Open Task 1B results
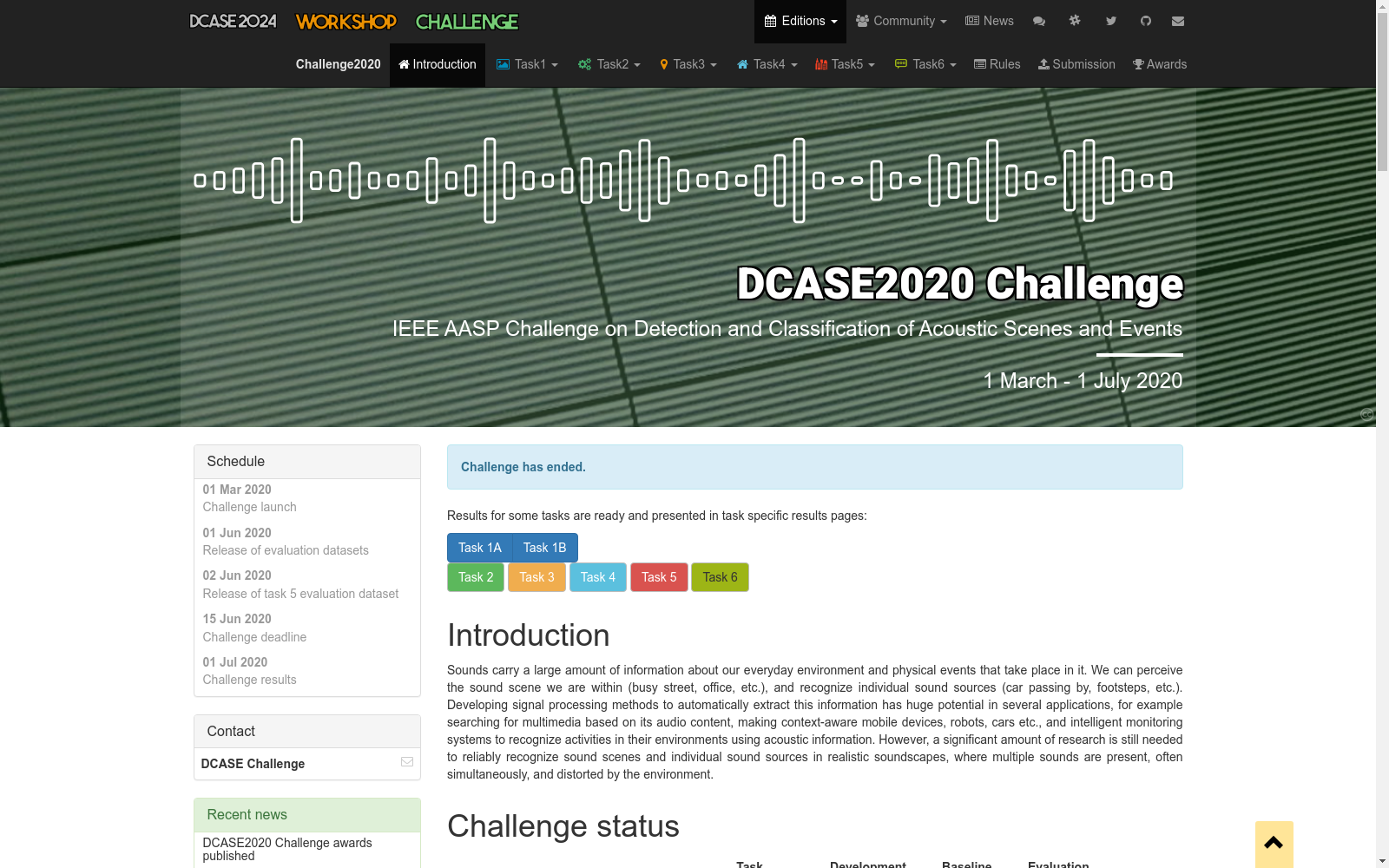This screenshot has width=1389, height=868. tap(545, 548)
